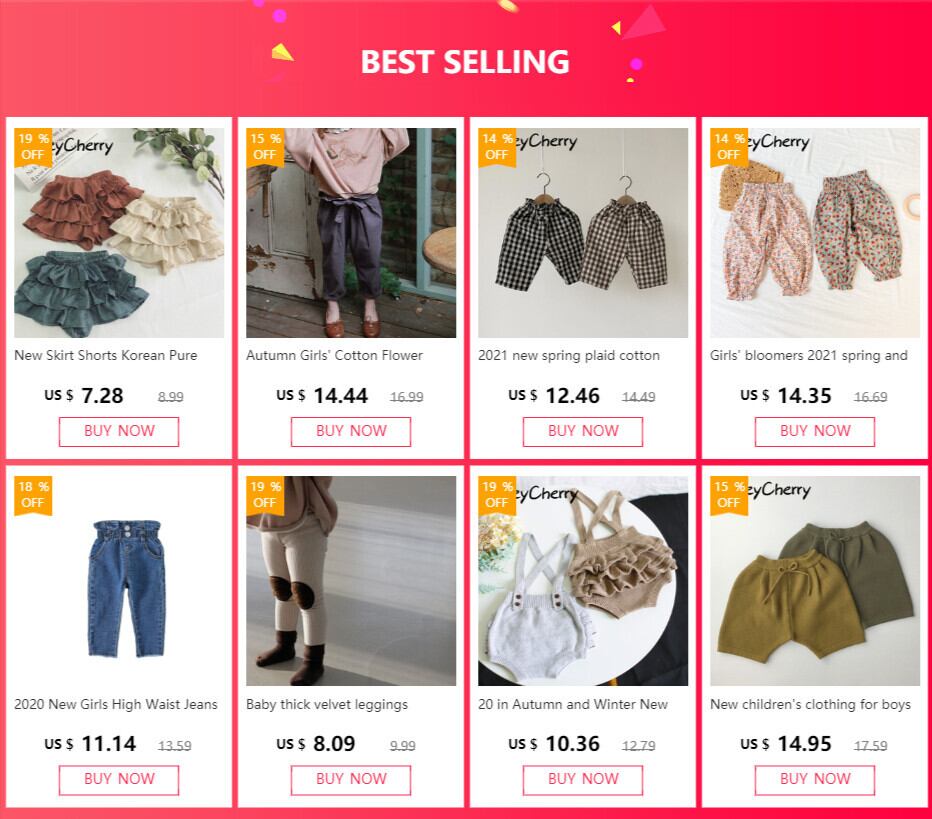Click the 14% OFF badge on plaid cotton pants

pyautogui.click(x=497, y=147)
